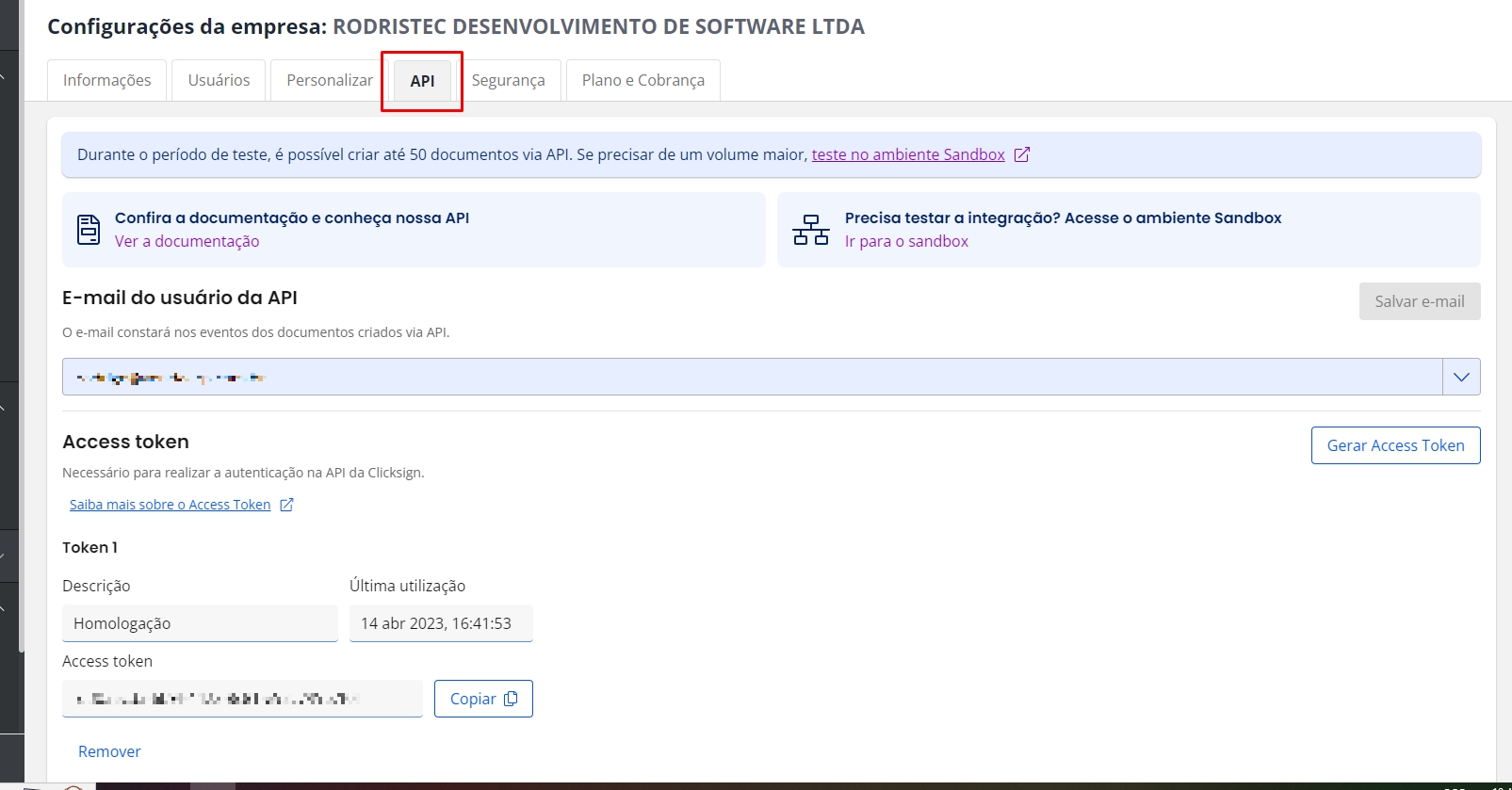Click external link icon beside Sandbox banner link
The image size is (1512, 790).
[1022, 154]
